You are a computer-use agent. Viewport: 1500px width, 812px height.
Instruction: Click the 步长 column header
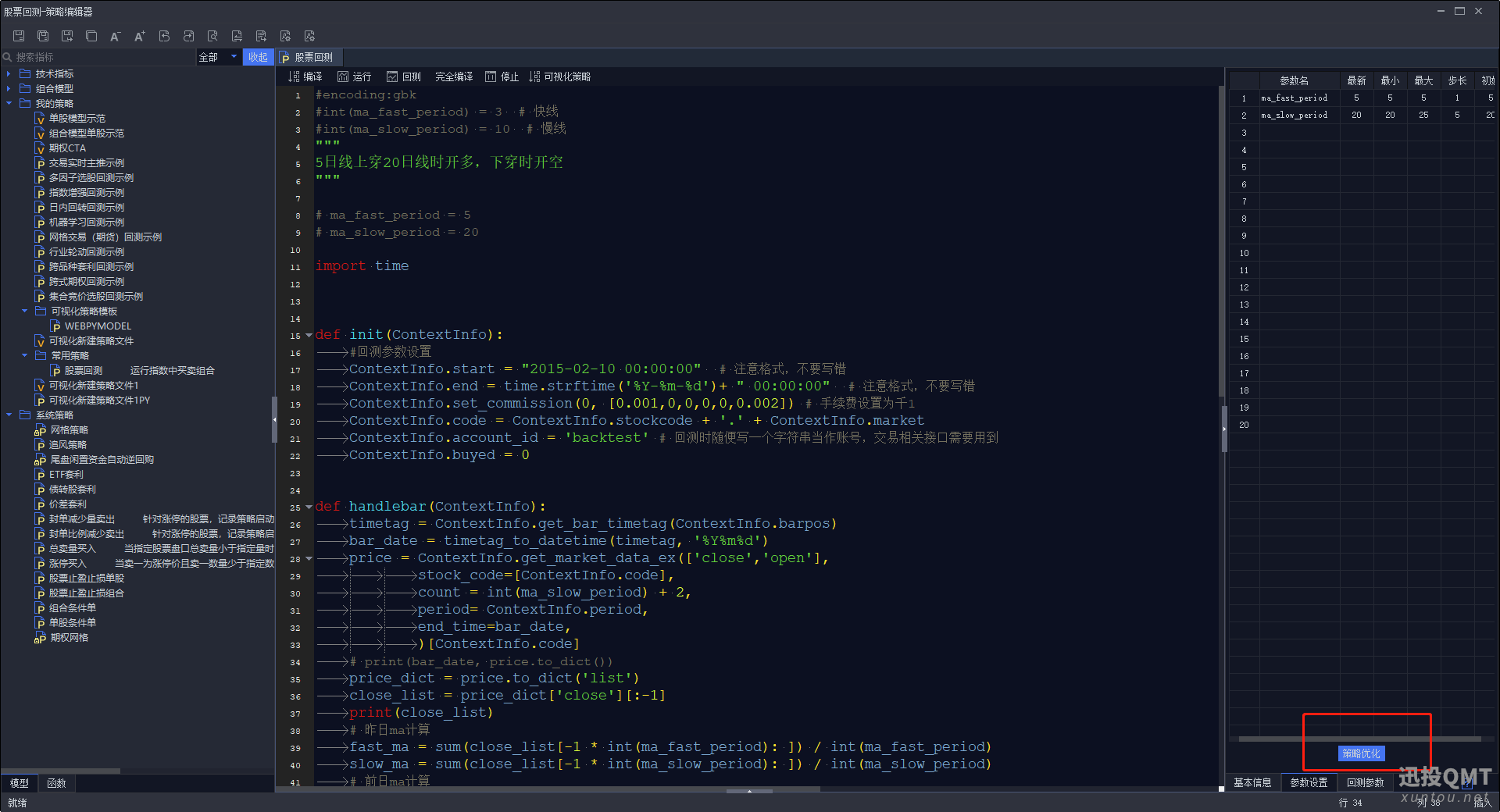click(1457, 80)
